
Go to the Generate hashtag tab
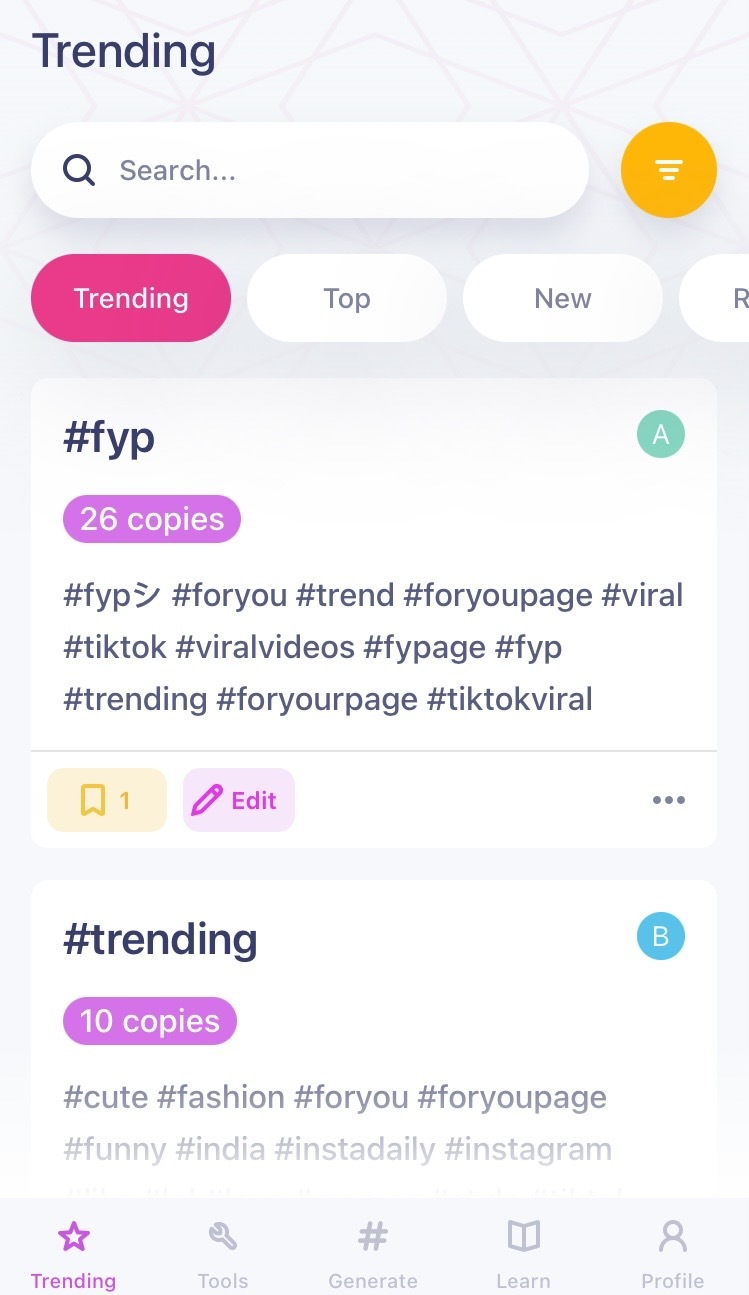(x=372, y=1255)
